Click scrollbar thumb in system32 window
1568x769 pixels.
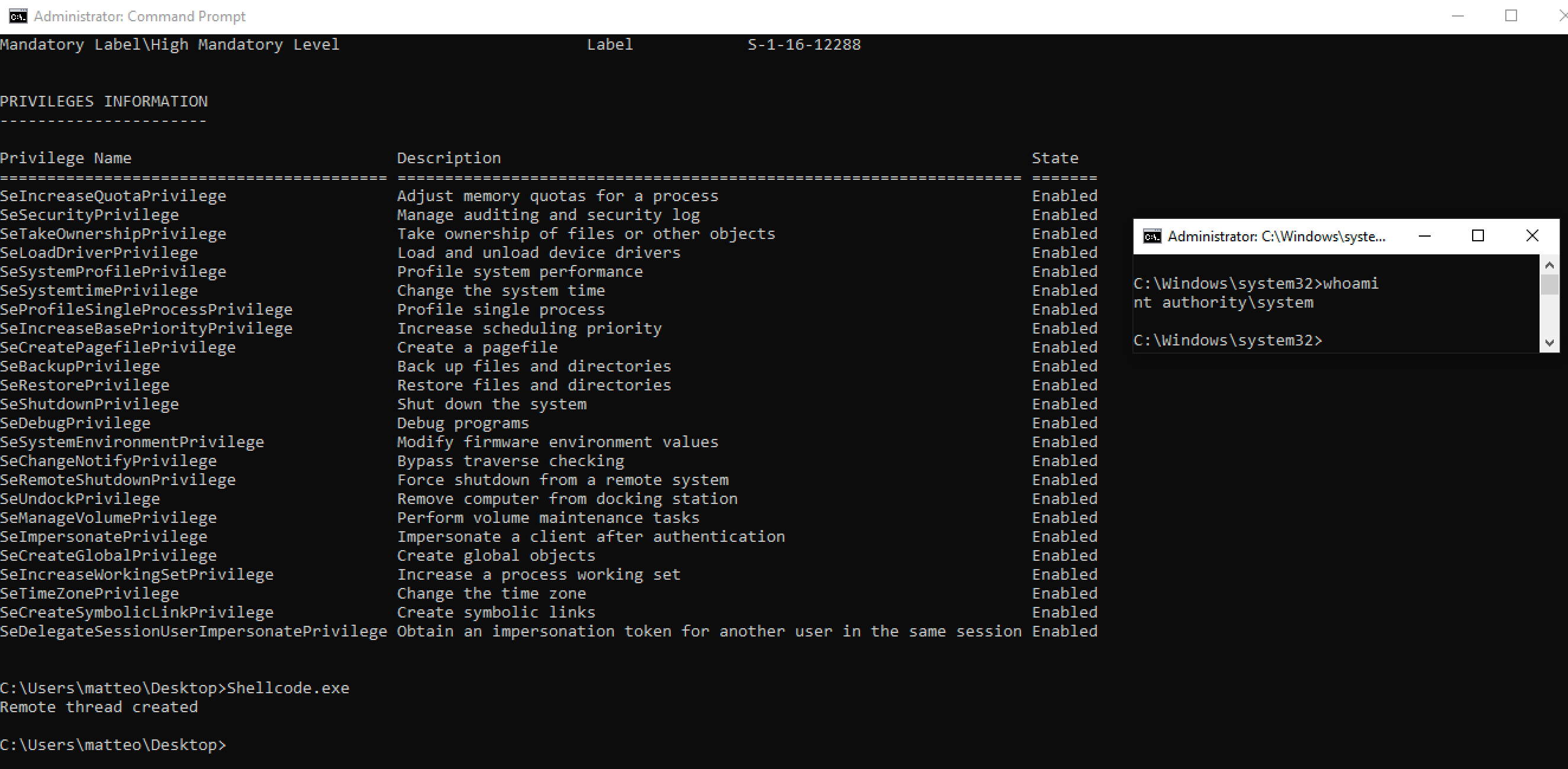pos(1550,285)
